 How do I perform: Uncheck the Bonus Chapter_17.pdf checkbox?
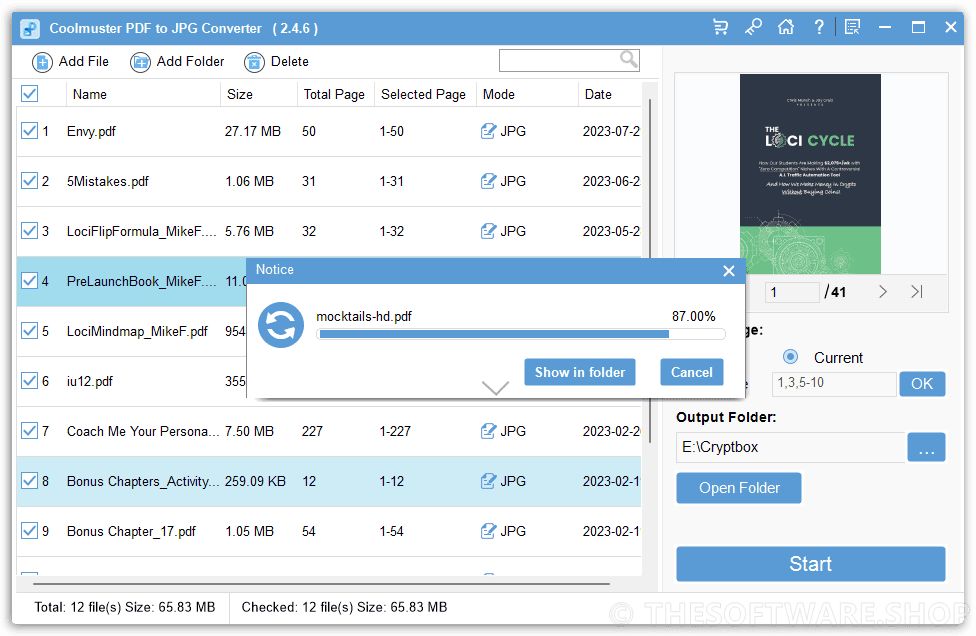29,530
